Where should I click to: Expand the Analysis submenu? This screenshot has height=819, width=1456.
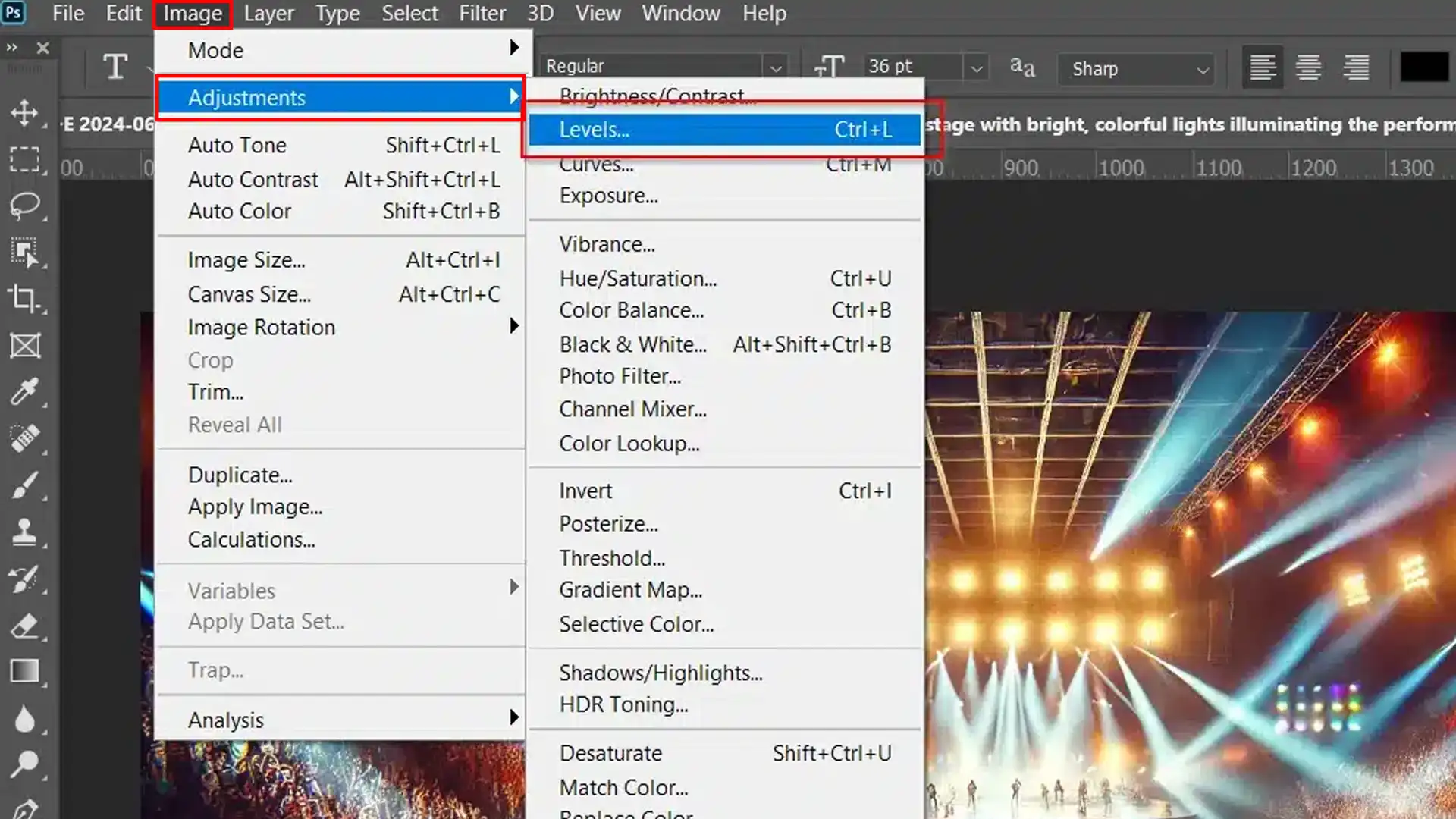pos(340,719)
